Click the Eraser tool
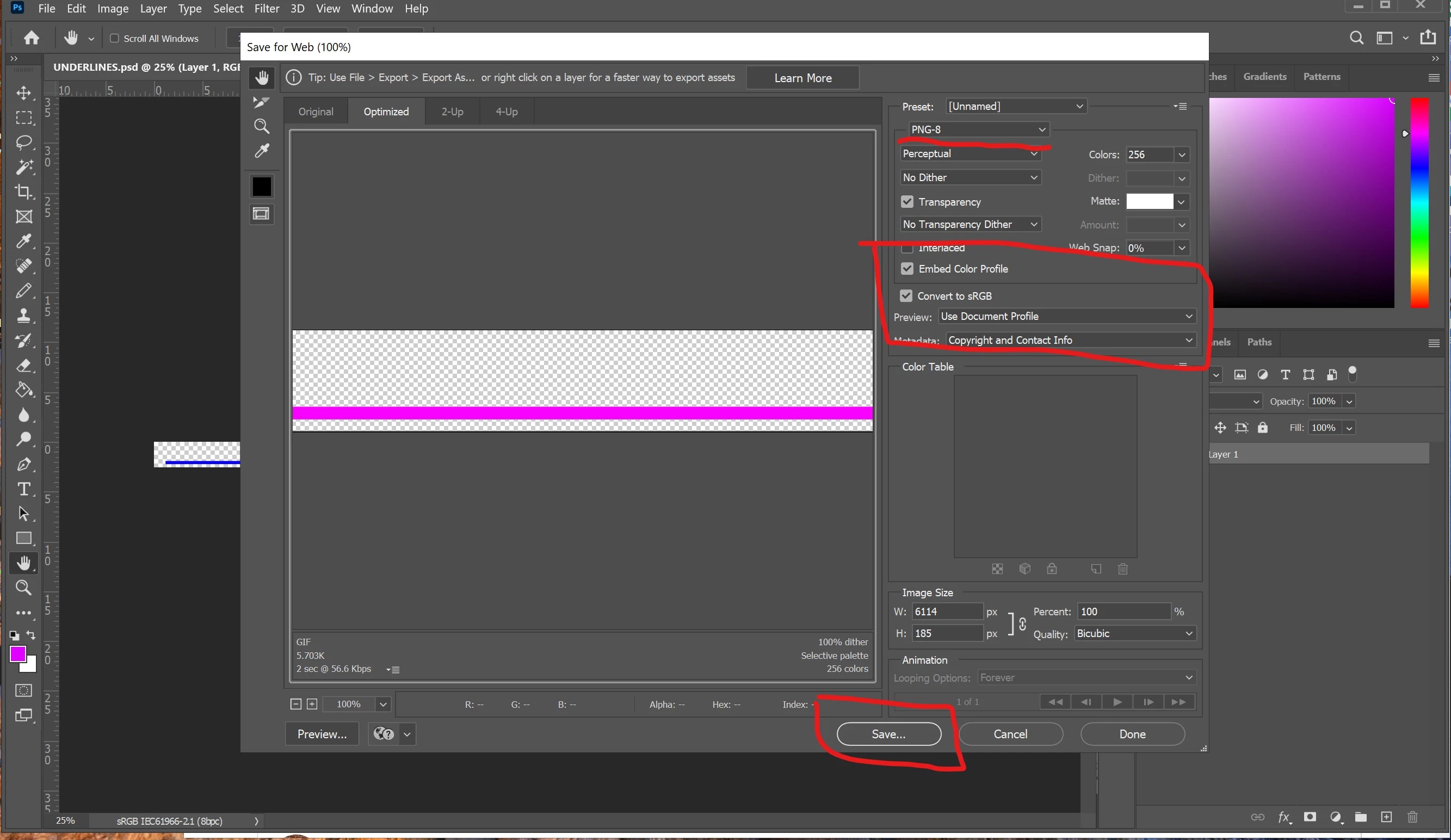This screenshot has height=840, width=1451. click(23, 365)
